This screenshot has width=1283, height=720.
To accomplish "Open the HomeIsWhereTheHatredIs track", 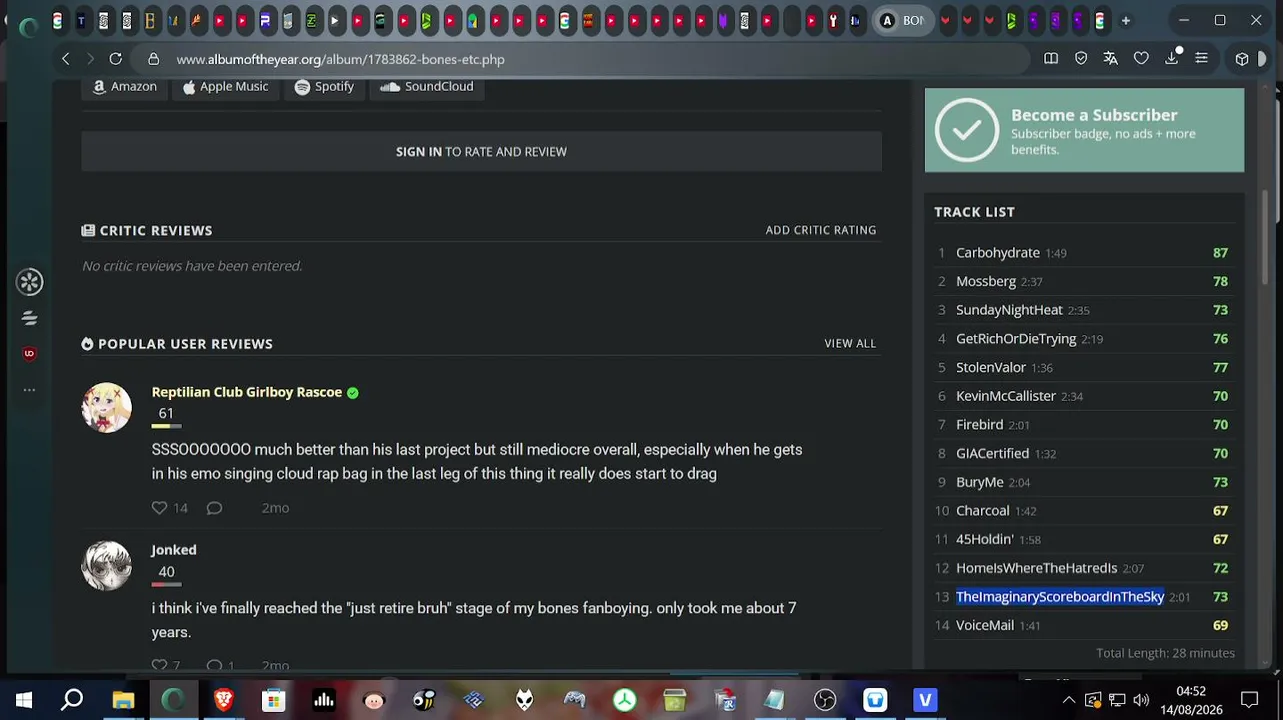I will point(1037,568).
